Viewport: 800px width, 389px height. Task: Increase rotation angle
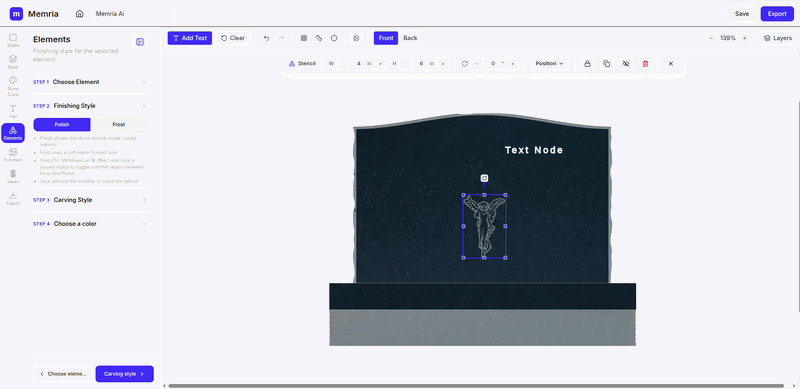click(x=512, y=64)
